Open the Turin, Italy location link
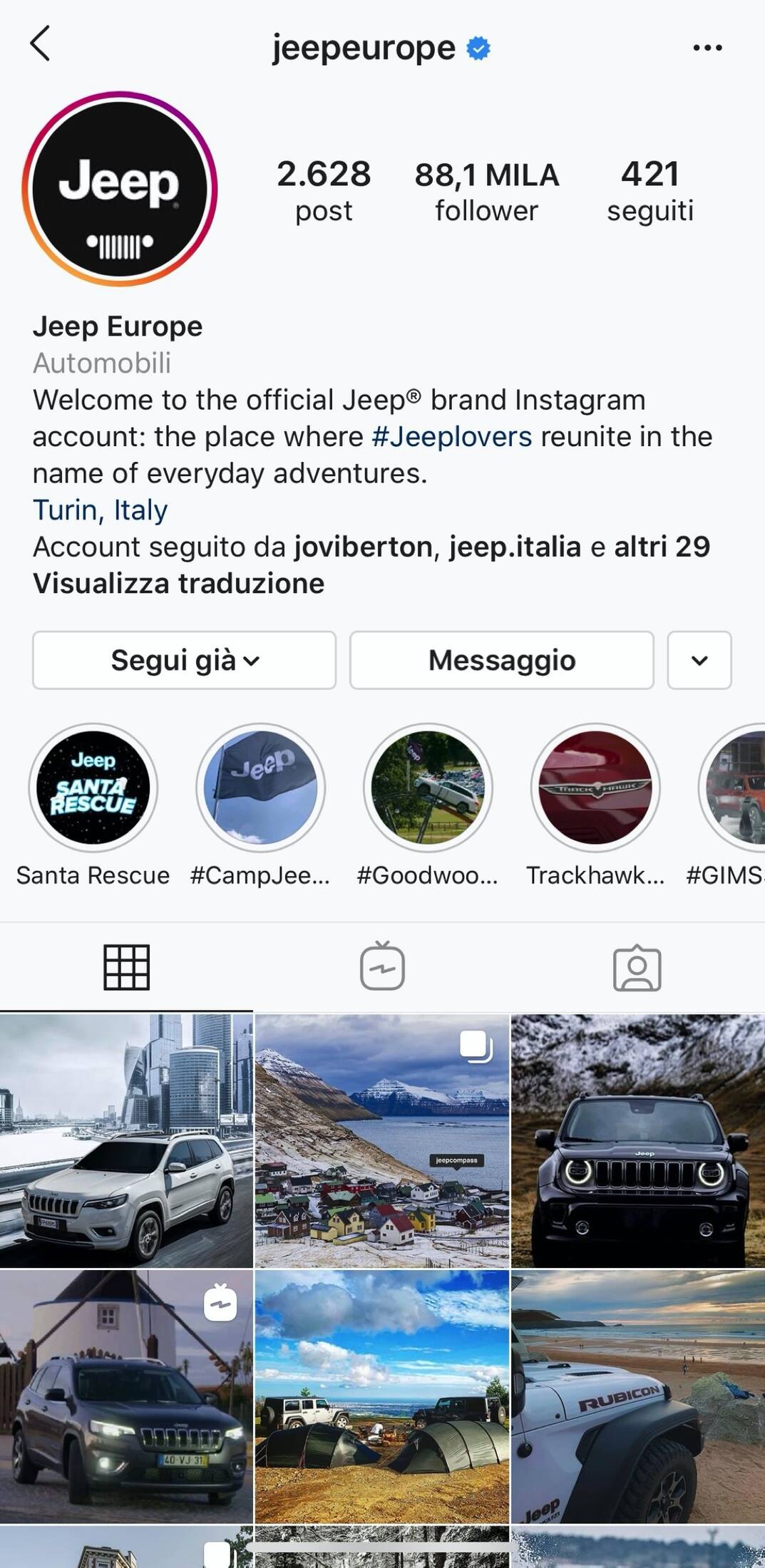This screenshot has height=1568, width=765. pyautogui.click(x=101, y=510)
